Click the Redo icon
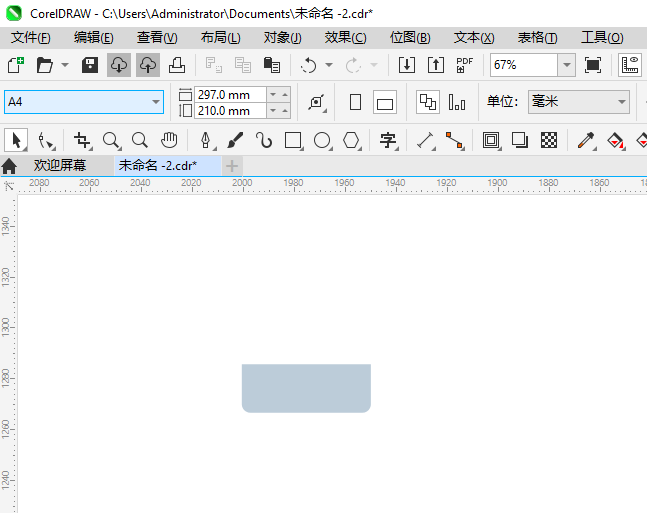 [x=353, y=65]
